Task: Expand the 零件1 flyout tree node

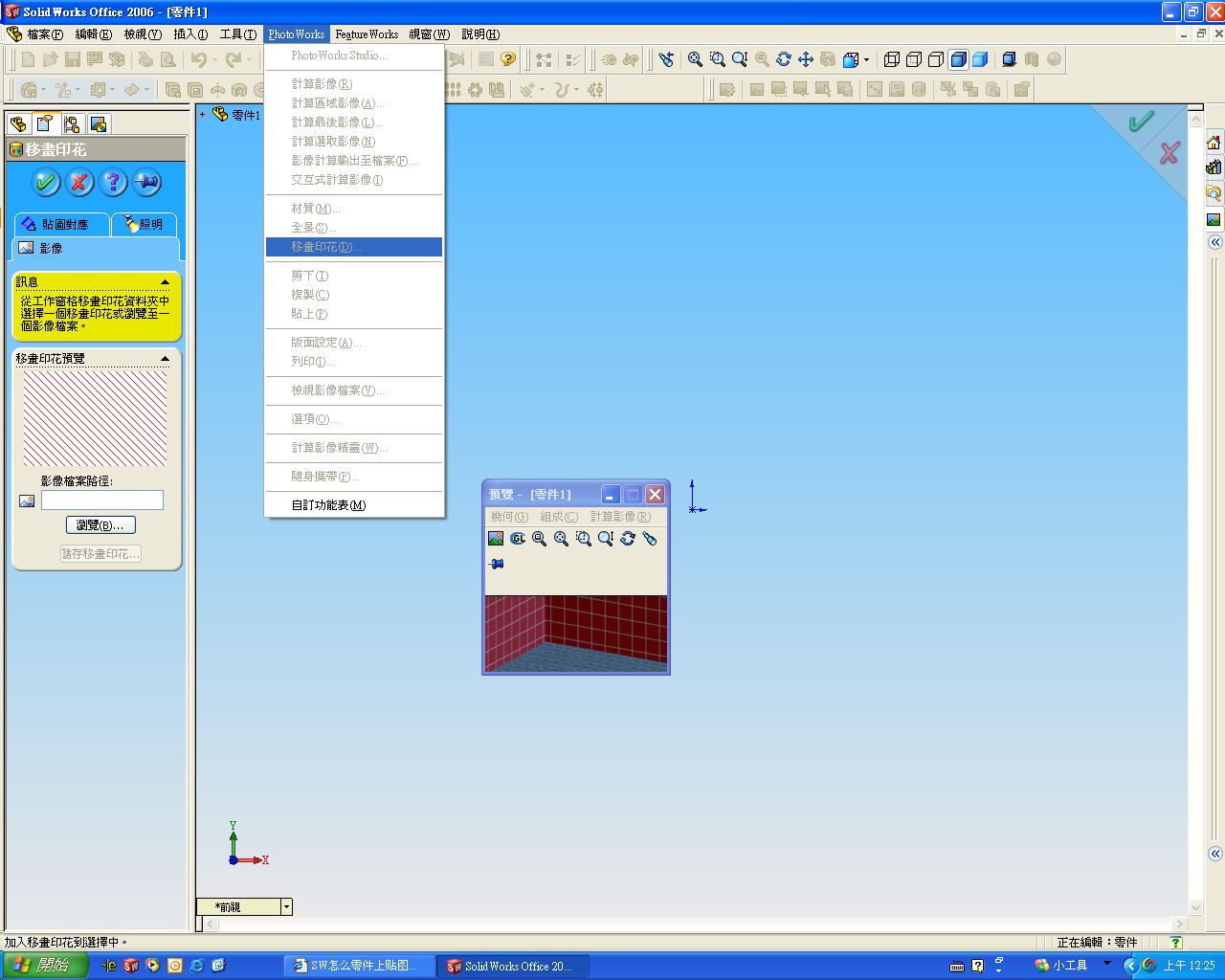Action: tap(203, 115)
